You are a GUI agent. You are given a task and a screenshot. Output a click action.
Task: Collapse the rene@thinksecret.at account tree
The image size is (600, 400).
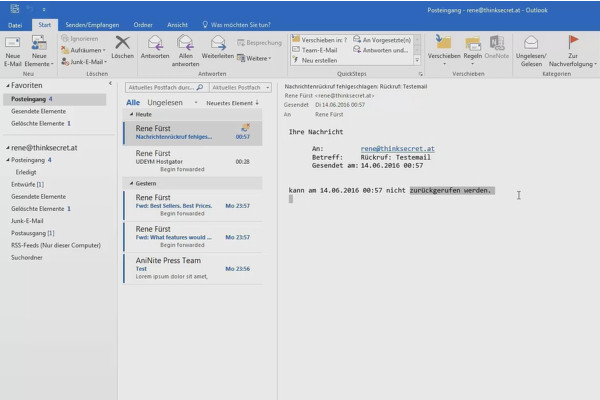coord(8,148)
